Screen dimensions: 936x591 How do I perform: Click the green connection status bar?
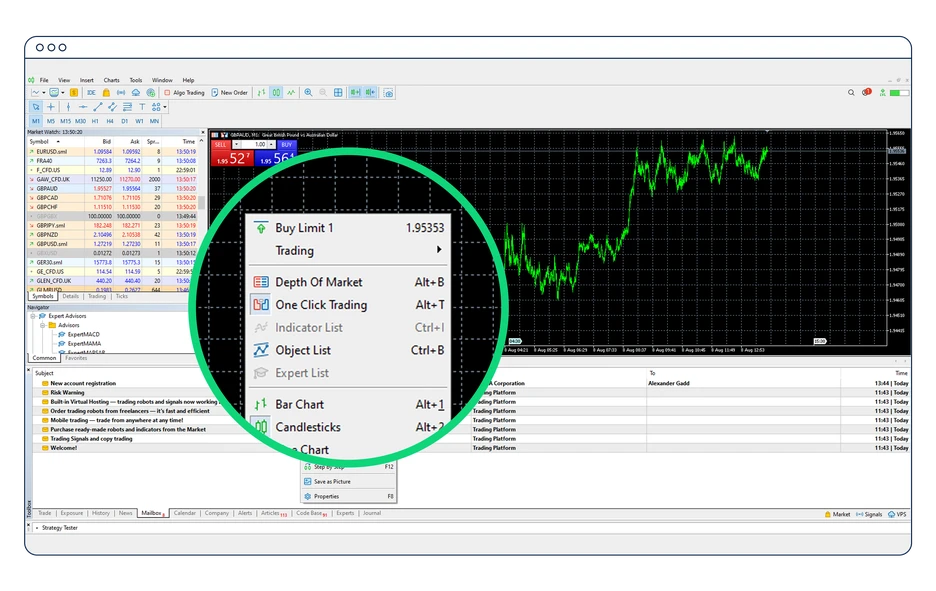click(899, 93)
